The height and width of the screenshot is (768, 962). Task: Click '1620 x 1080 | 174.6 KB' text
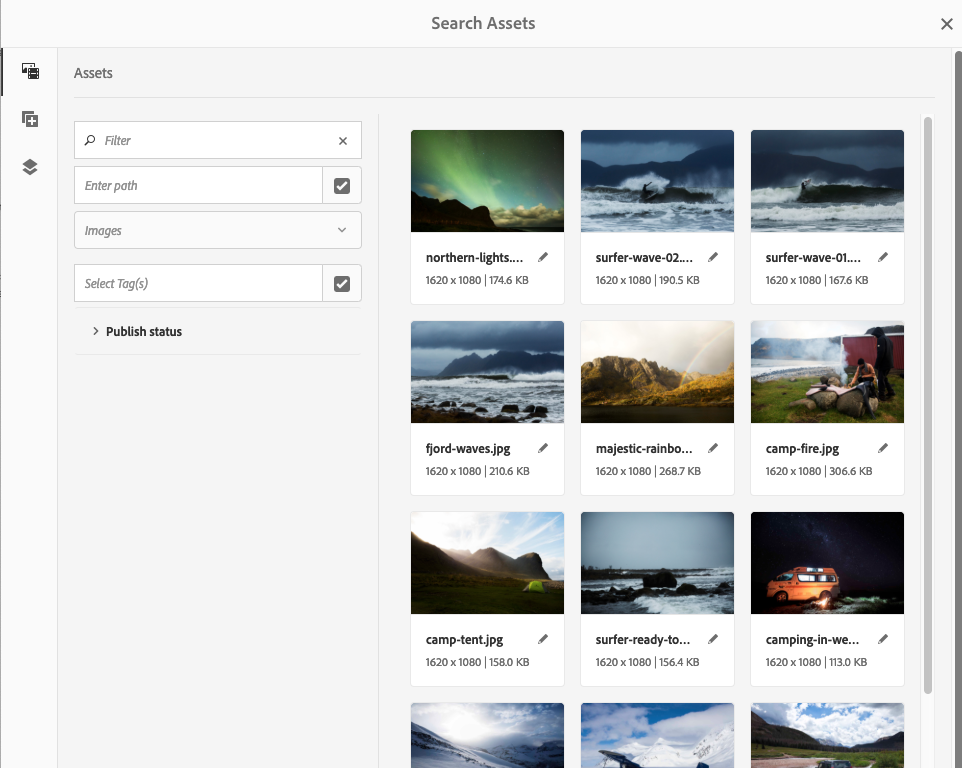[x=477, y=280]
